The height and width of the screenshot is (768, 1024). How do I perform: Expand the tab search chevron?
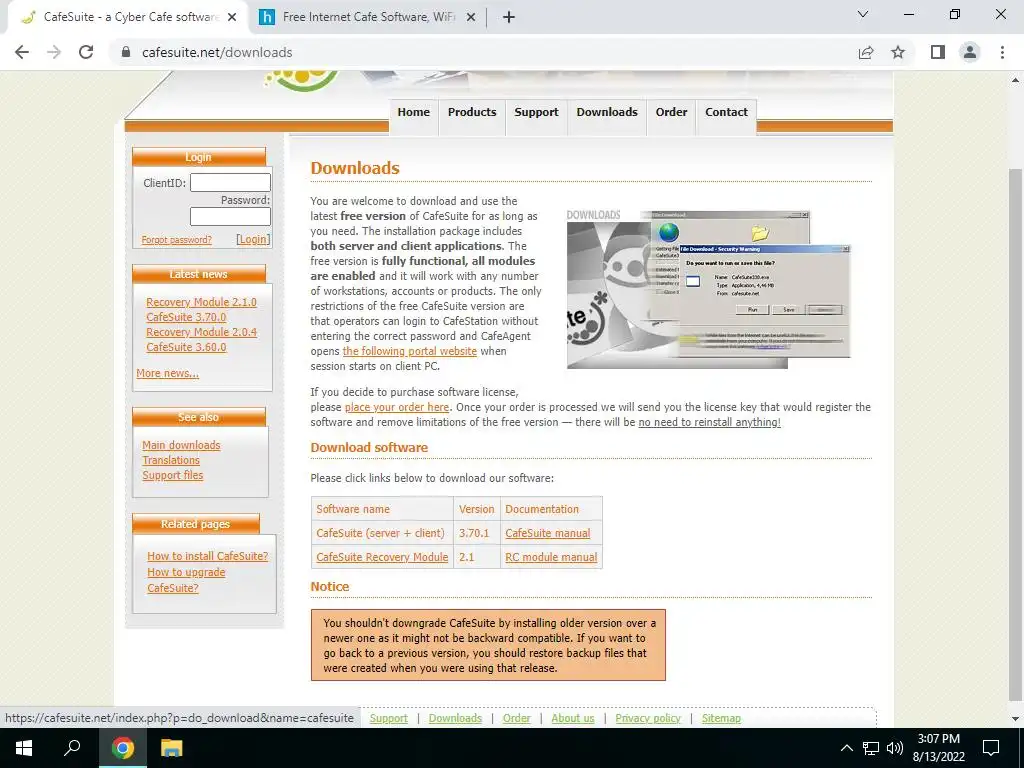863,14
